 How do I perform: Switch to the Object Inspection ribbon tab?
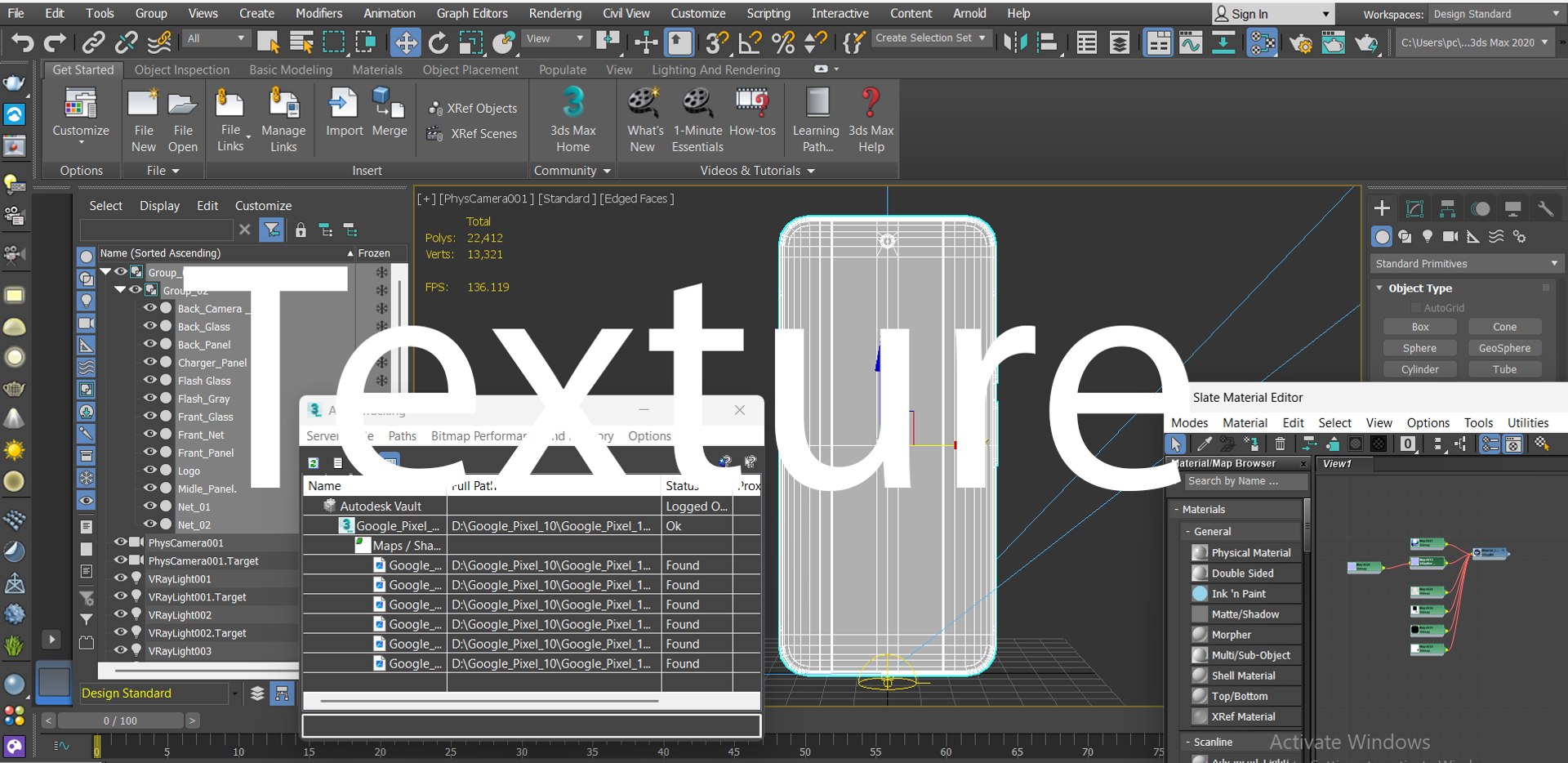(182, 70)
